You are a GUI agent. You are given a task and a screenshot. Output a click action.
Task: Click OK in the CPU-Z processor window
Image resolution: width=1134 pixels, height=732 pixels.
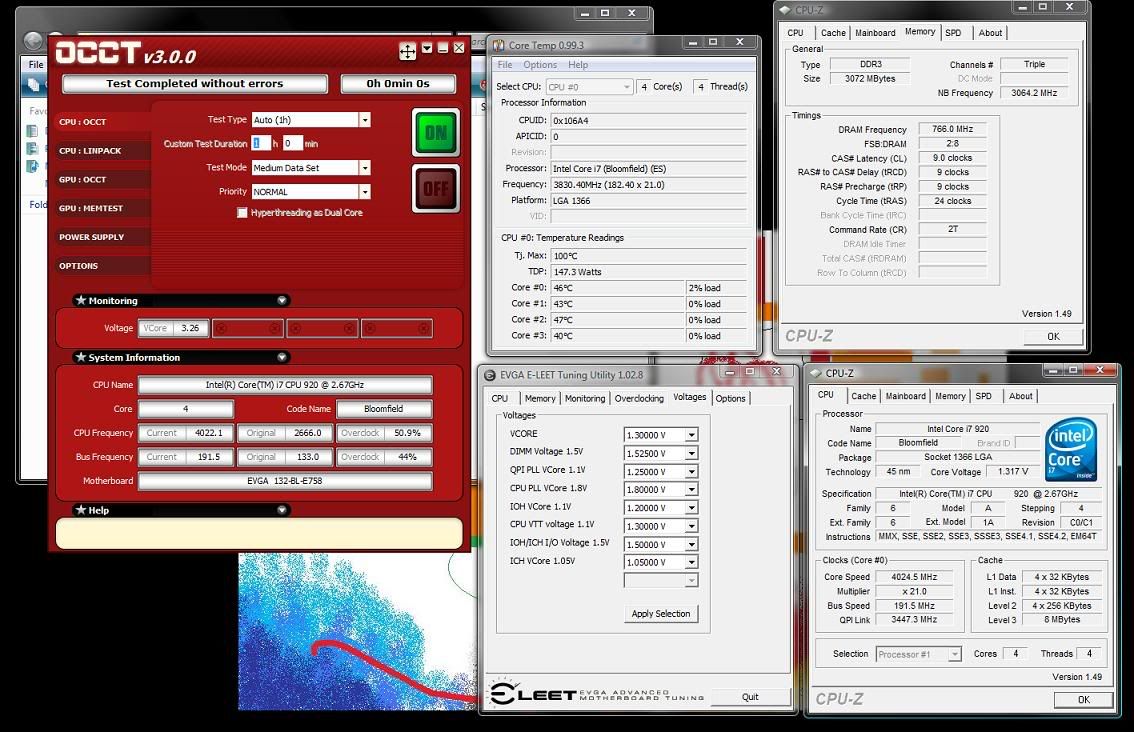pos(1083,699)
